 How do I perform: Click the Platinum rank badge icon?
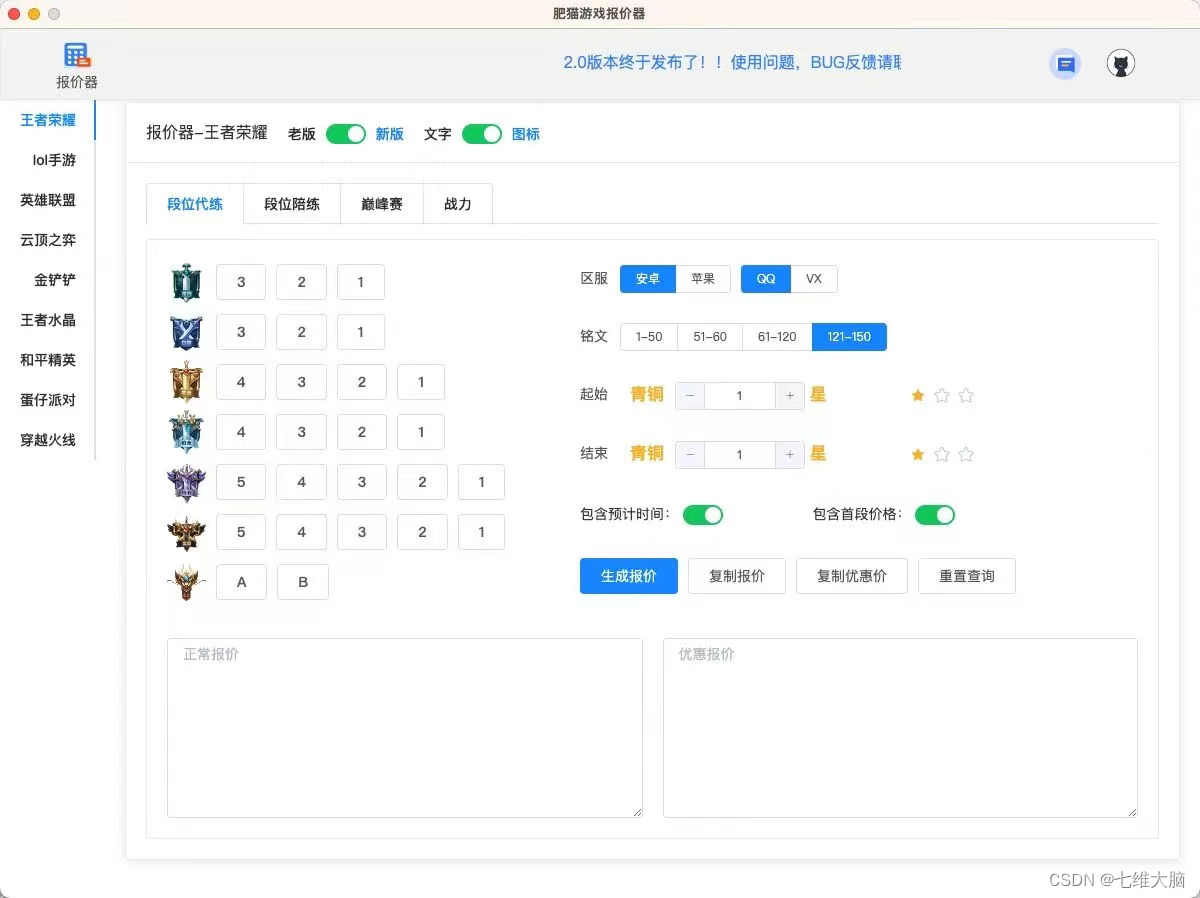186,432
